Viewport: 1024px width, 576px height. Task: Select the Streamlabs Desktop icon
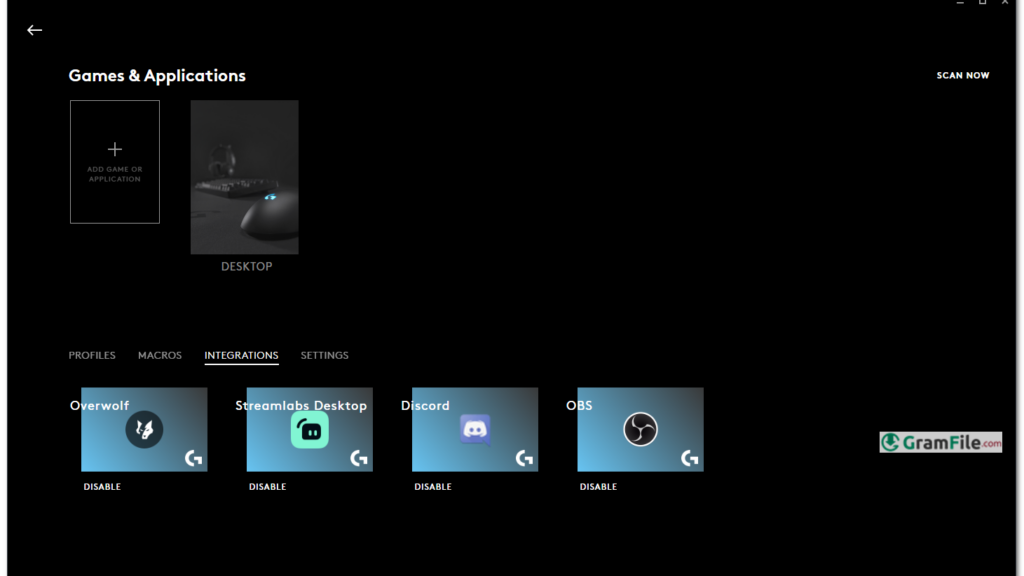click(310, 430)
